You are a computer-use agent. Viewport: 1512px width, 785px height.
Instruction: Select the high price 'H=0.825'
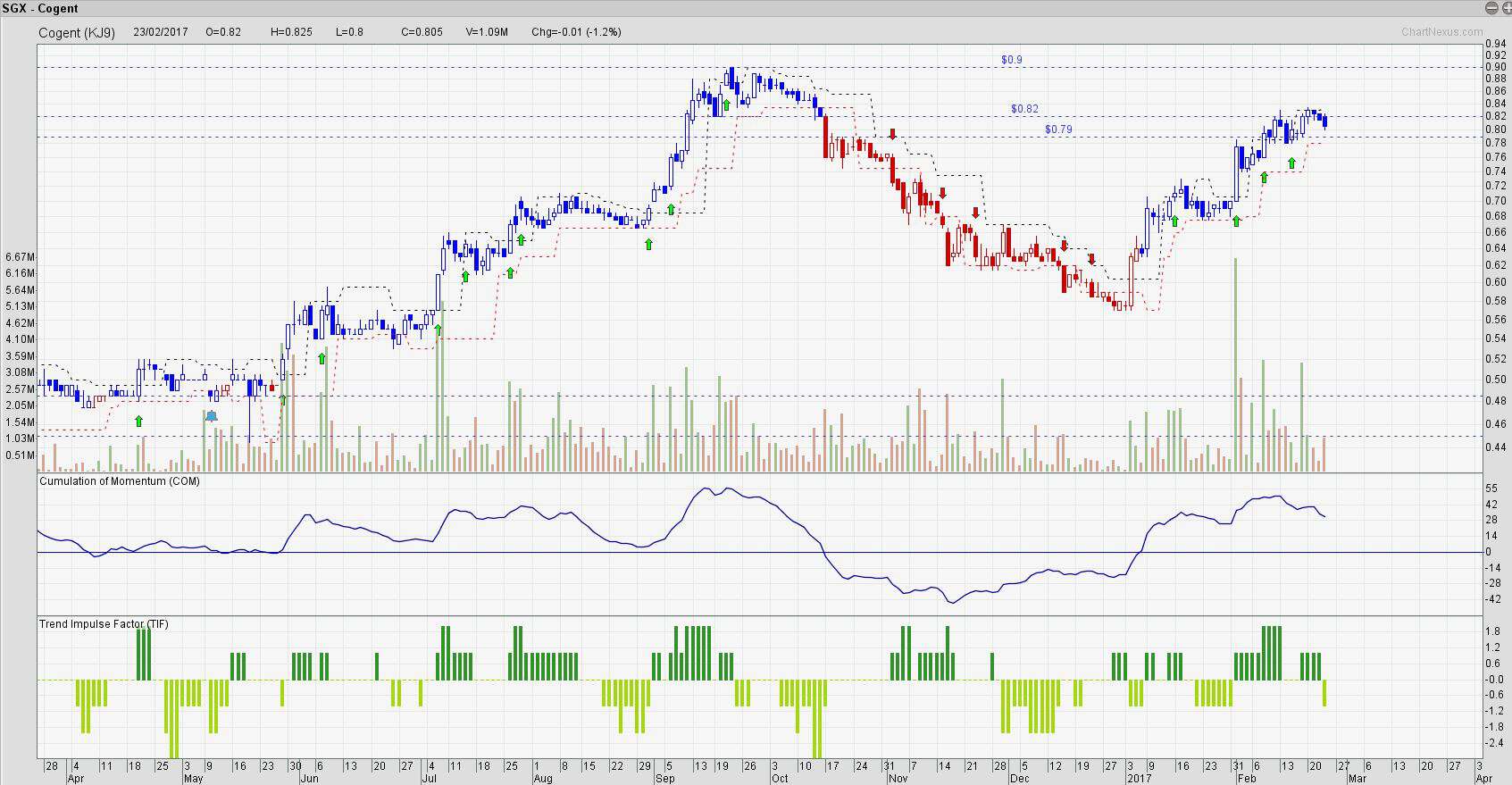(291, 32)
